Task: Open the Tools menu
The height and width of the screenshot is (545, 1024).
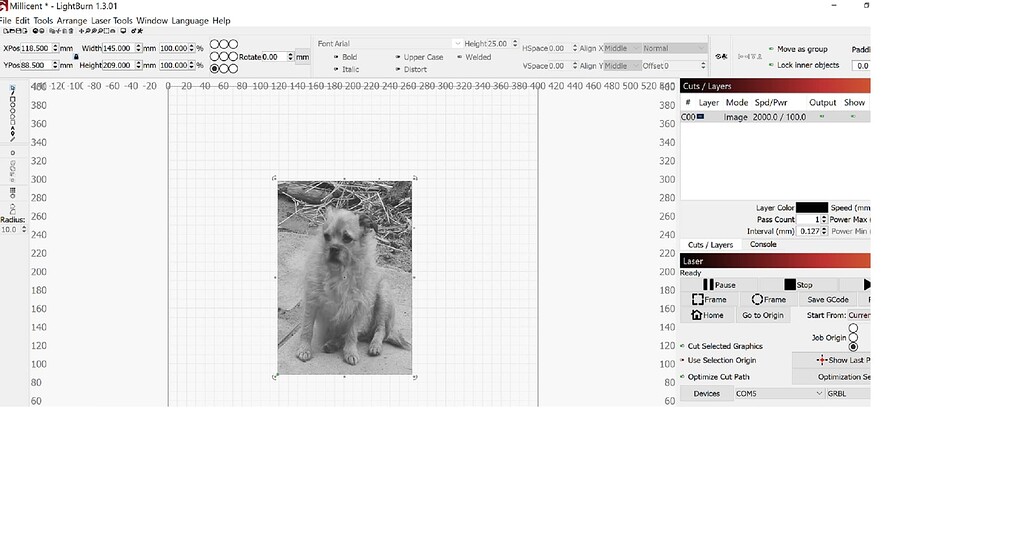Action: point(43,20)
